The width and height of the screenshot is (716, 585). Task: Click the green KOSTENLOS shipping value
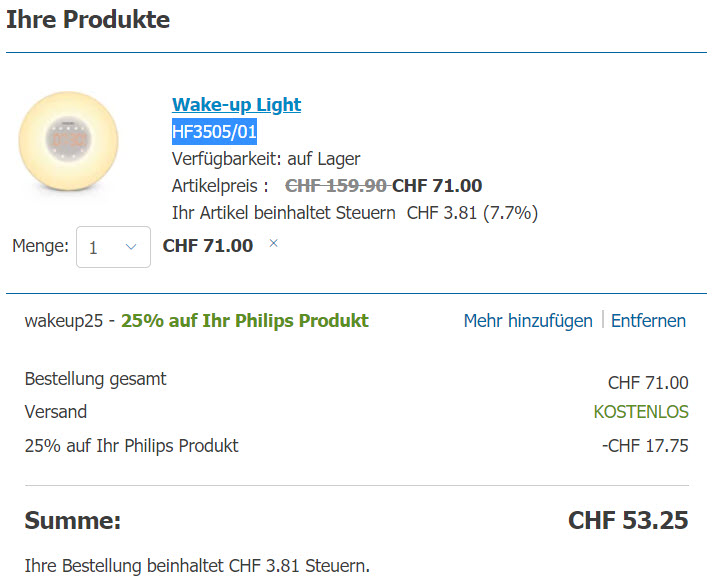(641, 412)
